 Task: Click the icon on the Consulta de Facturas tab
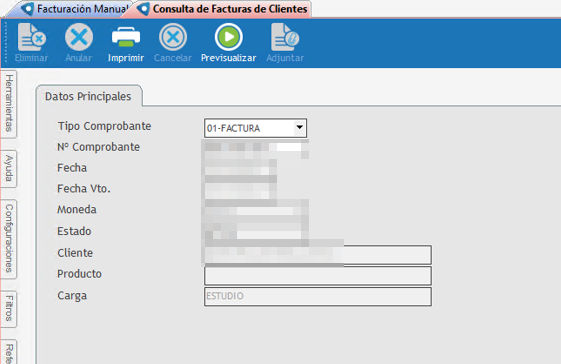(x=143, y=9)
